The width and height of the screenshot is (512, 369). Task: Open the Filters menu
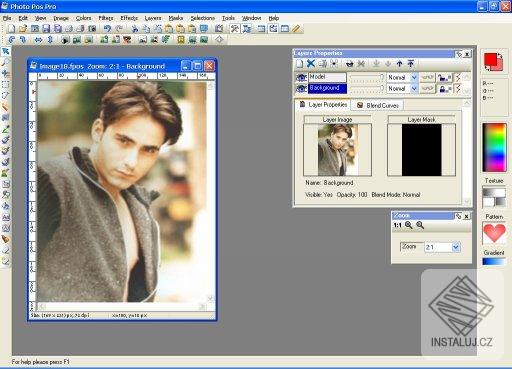[106, 18]
